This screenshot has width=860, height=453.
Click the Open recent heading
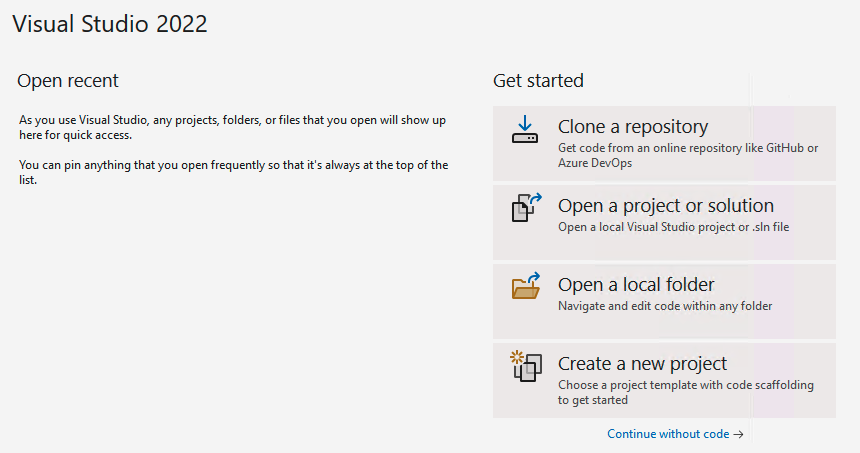tap(67, 81)
